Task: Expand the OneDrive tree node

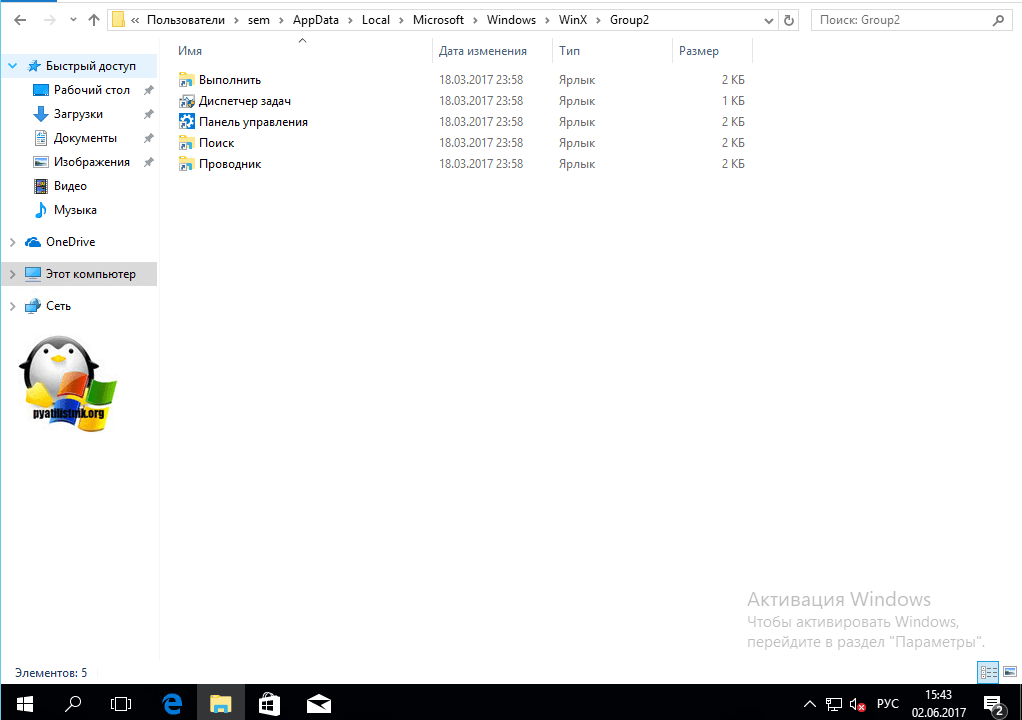Action: coord(12,242)
